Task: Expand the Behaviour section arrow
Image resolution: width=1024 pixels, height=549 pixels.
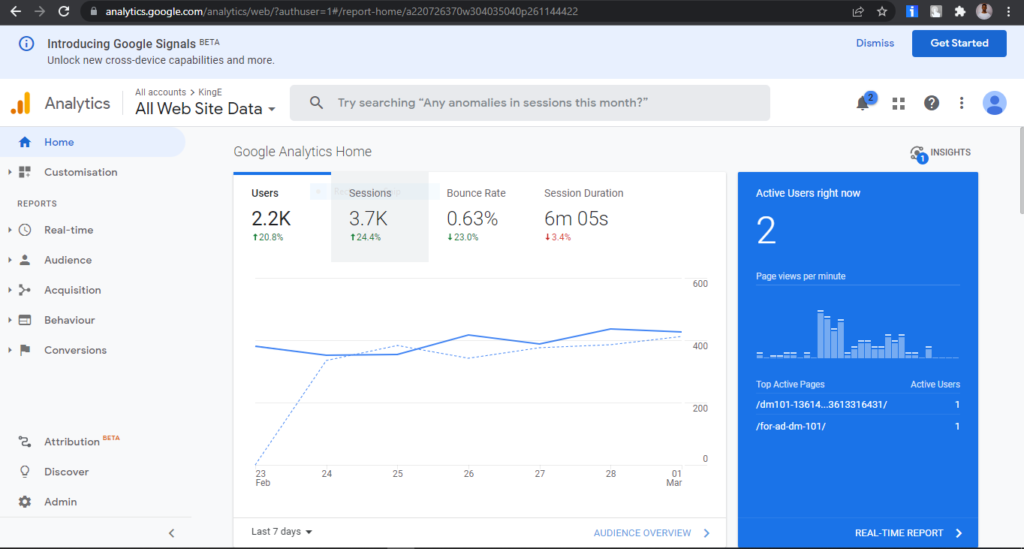Action: (9, 320)
